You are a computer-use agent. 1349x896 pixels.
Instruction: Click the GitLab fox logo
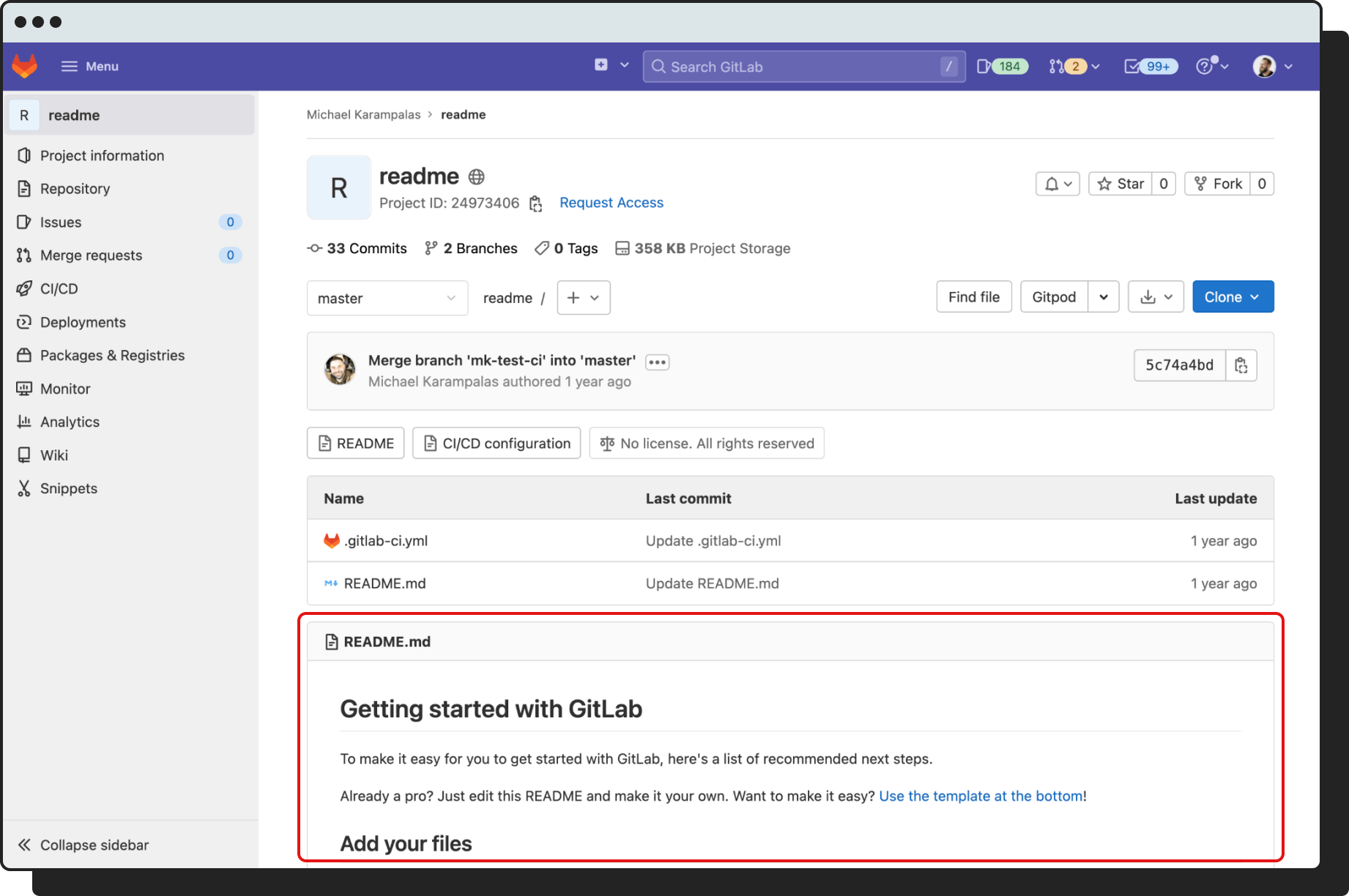point(24,66)
